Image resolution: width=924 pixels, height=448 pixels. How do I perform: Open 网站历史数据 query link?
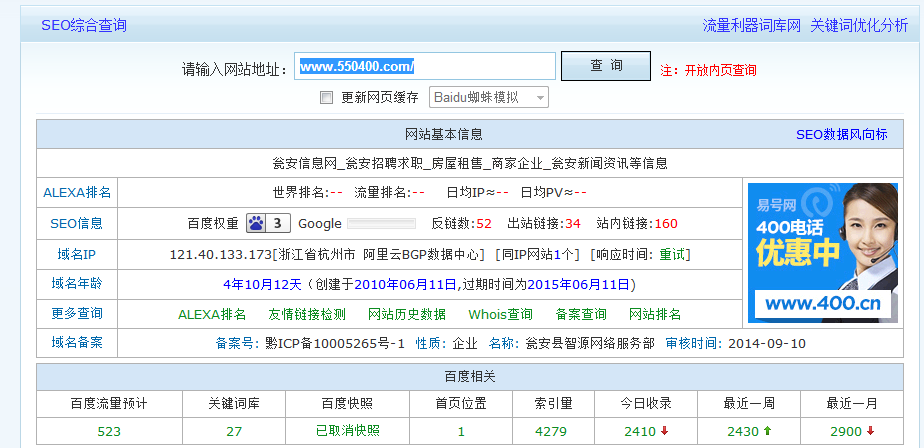(407, 314)
